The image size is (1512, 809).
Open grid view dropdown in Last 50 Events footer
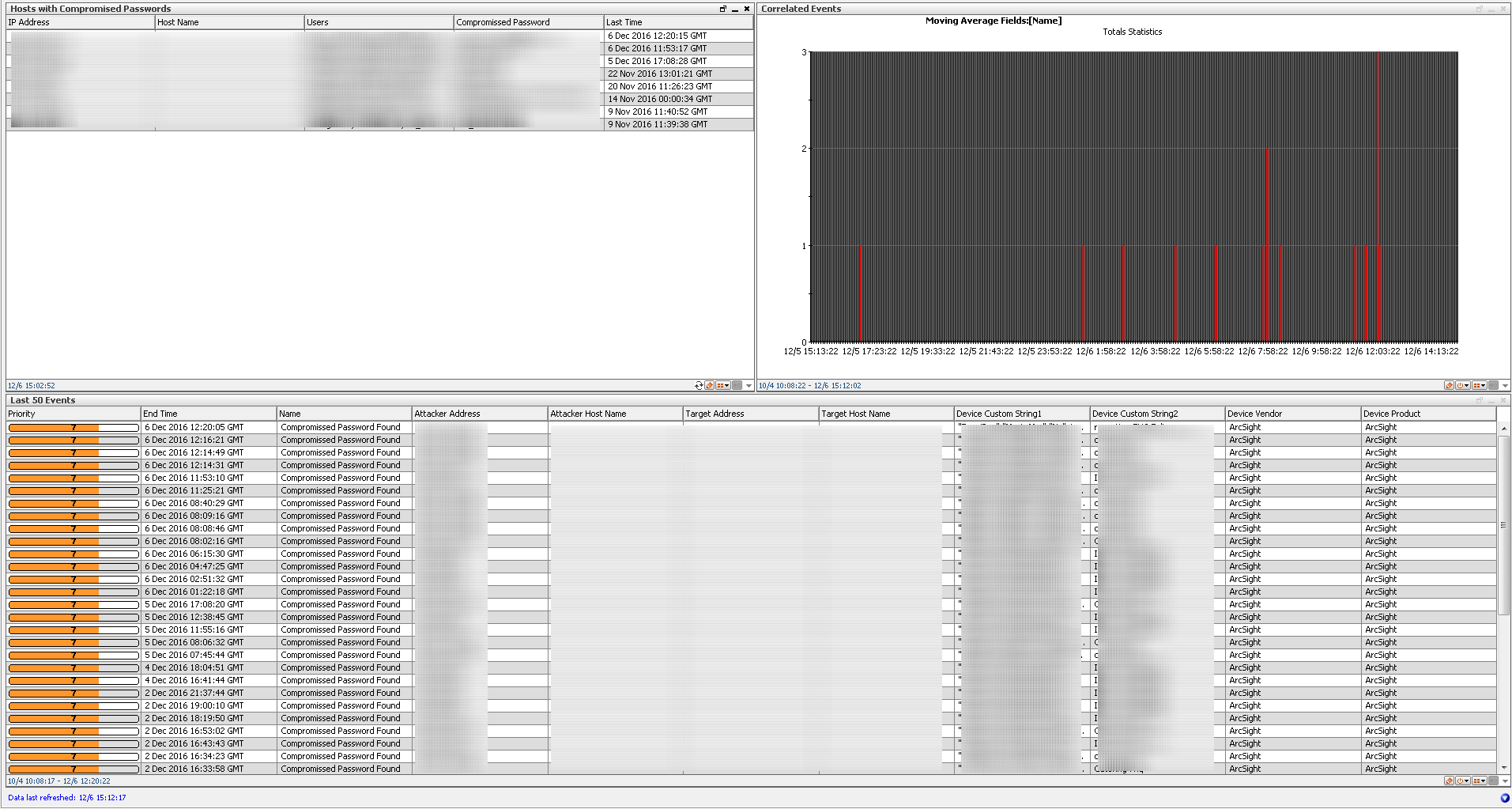click(1479, 781)
